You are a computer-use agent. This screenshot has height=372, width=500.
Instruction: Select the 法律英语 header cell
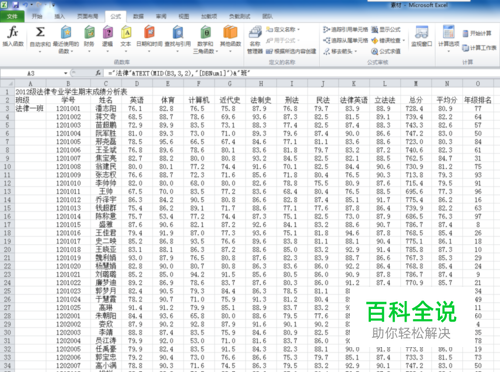354,100
